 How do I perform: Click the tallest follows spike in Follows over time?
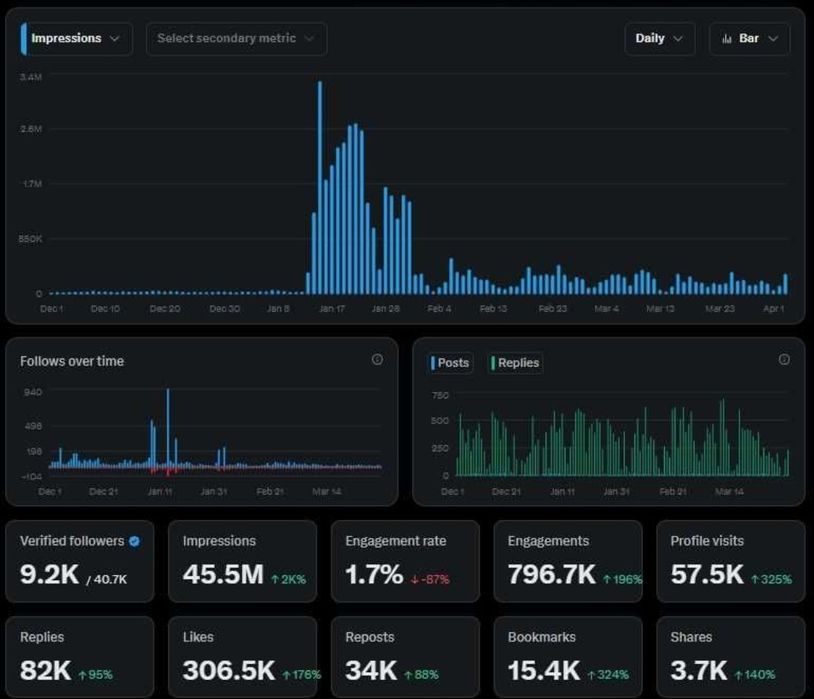pos(168,428)
